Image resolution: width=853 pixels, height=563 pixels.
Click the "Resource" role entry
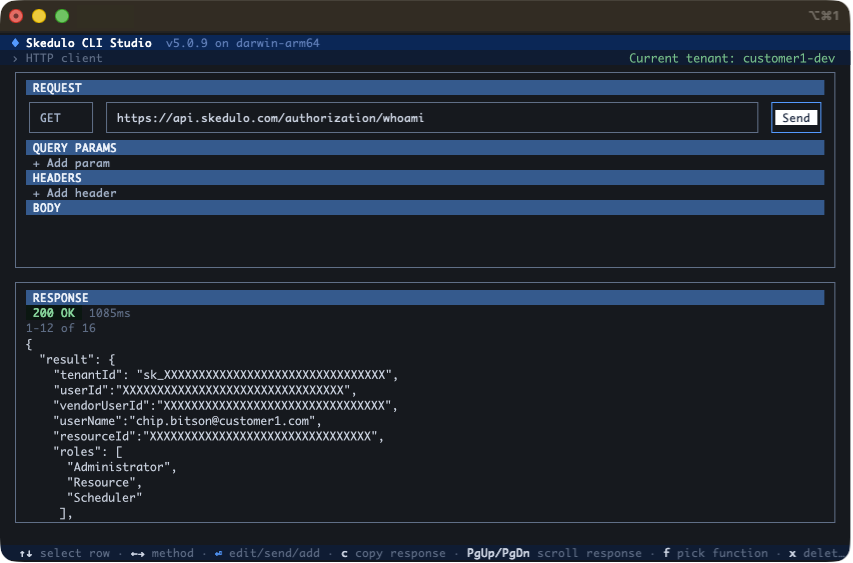coord(104,482)
